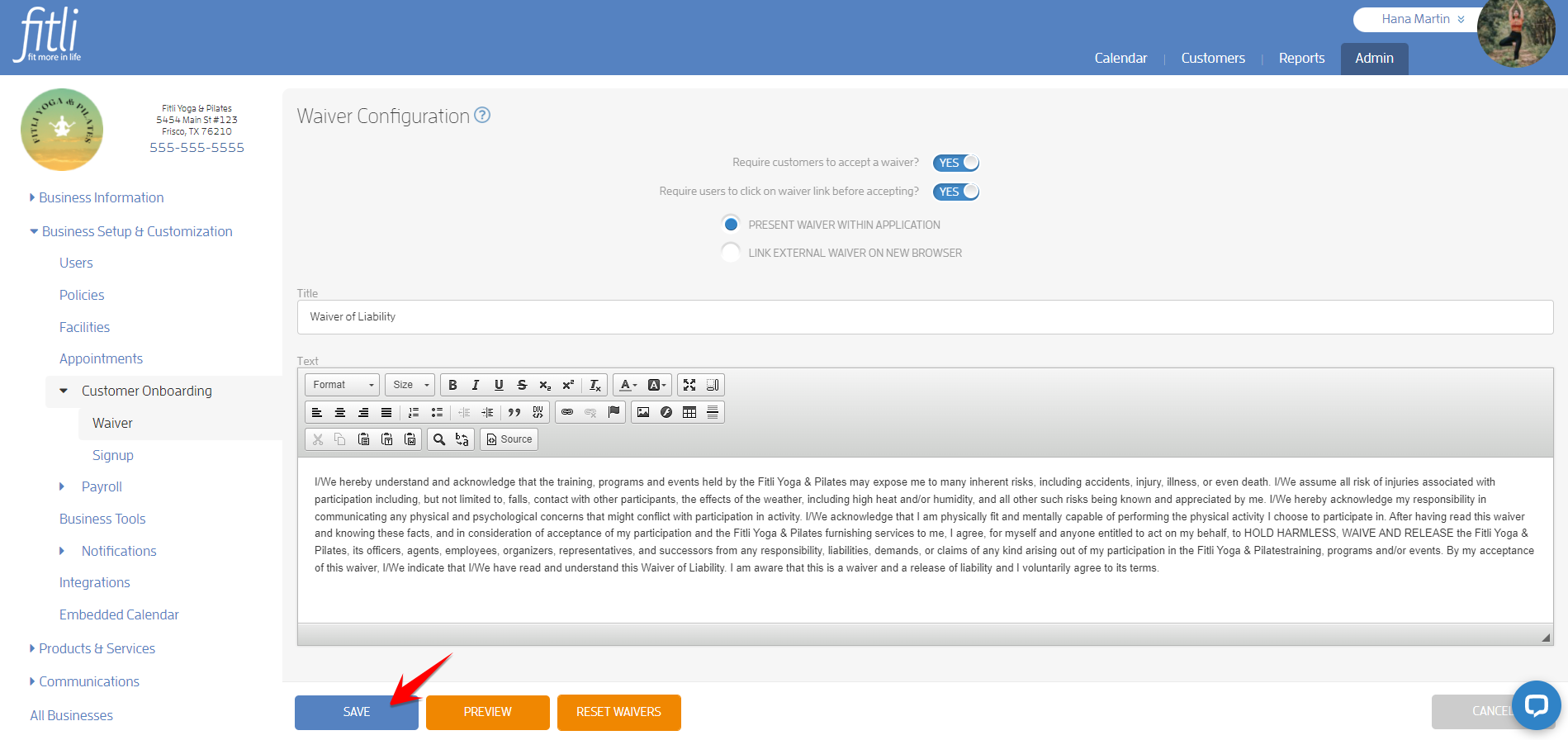Insert a Flash object
The width and height of the screenshot is (1568, 740).
(666, 412)
